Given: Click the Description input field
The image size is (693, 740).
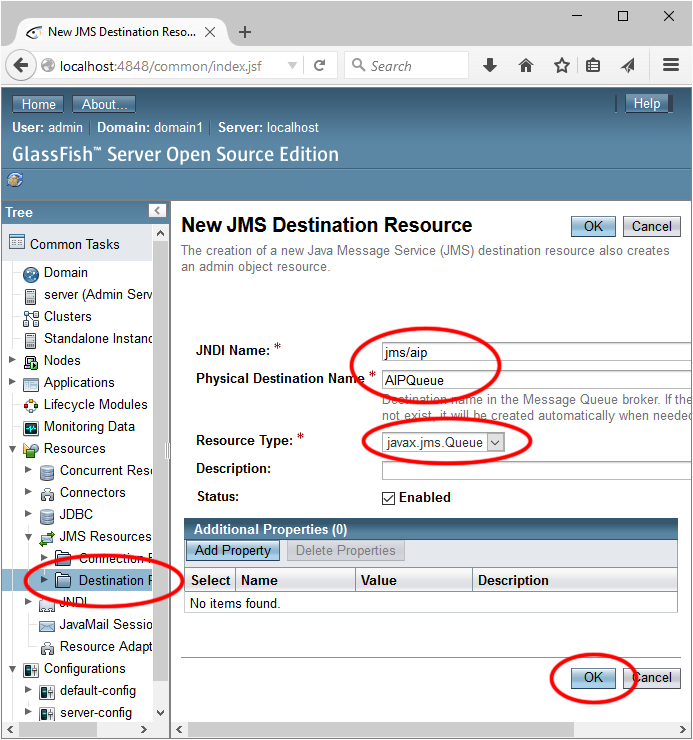Looking at the screenshot, I should pyautogui.click(x=537, y=471).
